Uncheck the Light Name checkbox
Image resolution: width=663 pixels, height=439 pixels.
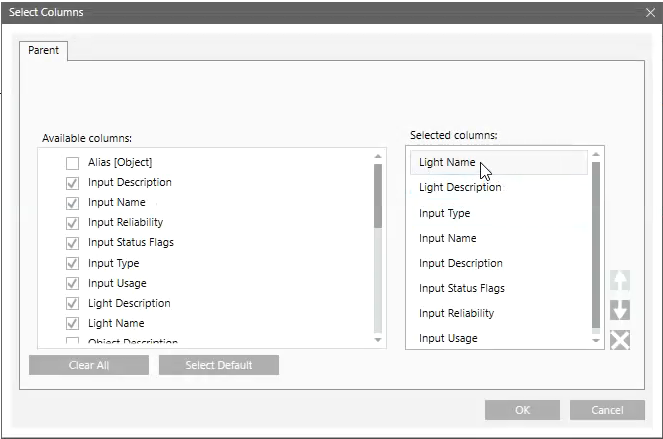(x=72, y=324)
